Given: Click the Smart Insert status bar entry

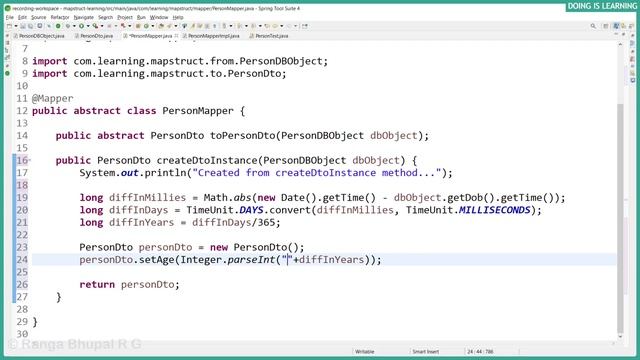Looking at the screenshot, I should pos(426,351).
